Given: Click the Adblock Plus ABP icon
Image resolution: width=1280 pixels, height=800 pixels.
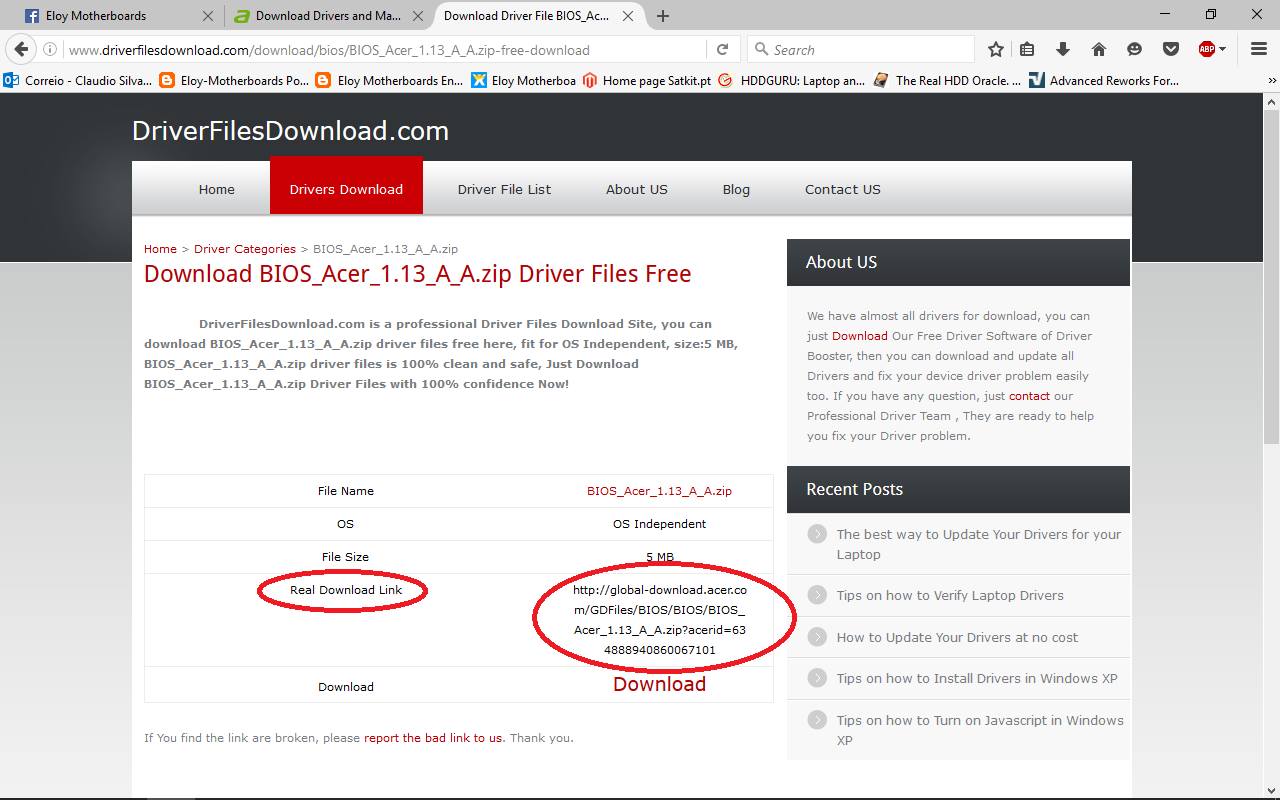Looking at the screenshot, I should (x=1207, y=49).
